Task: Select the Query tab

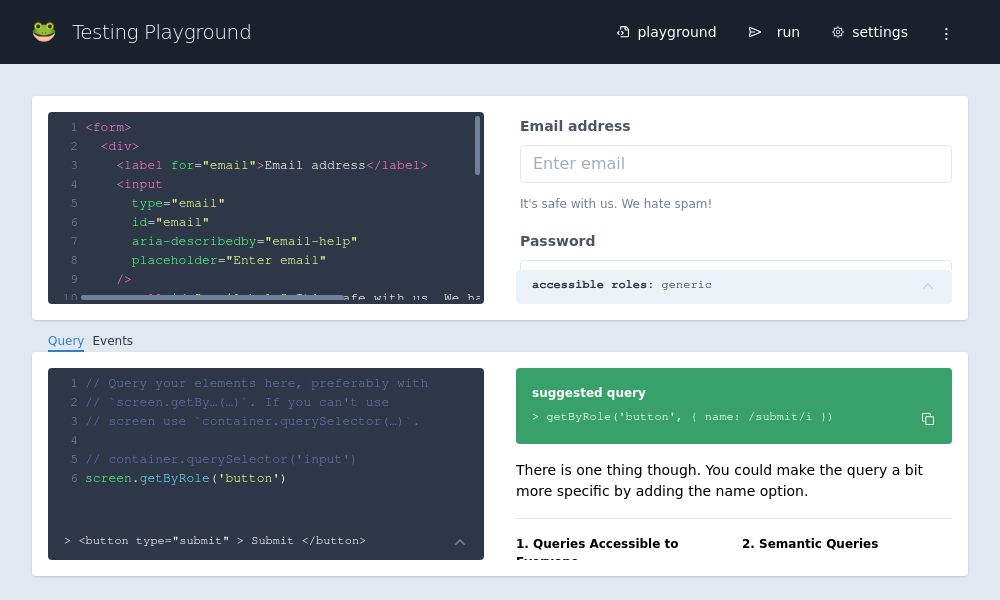Action: pyautogui.click(x=66, y=341)
